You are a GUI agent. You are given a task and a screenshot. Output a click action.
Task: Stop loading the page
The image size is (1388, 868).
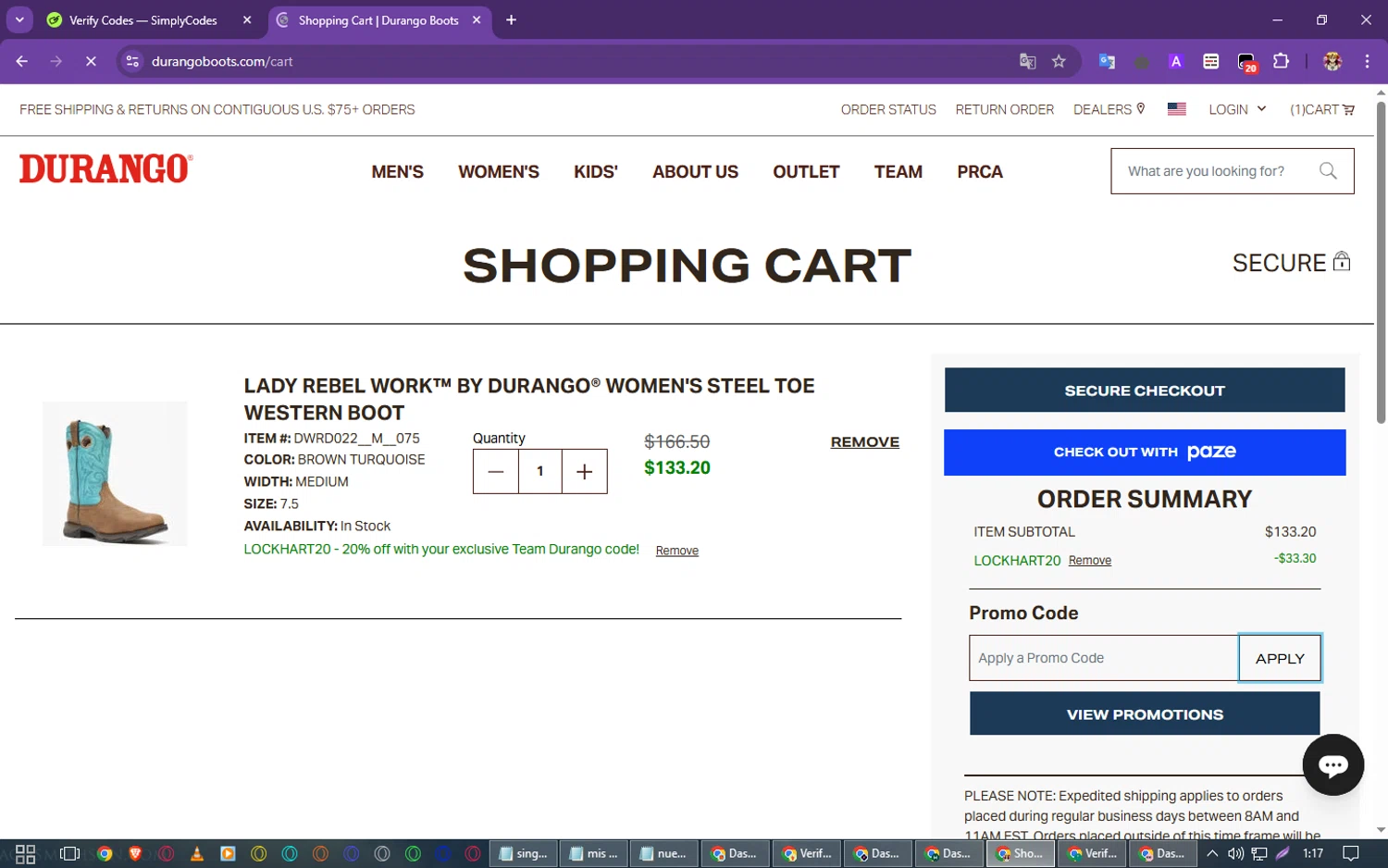coord(91,61)
